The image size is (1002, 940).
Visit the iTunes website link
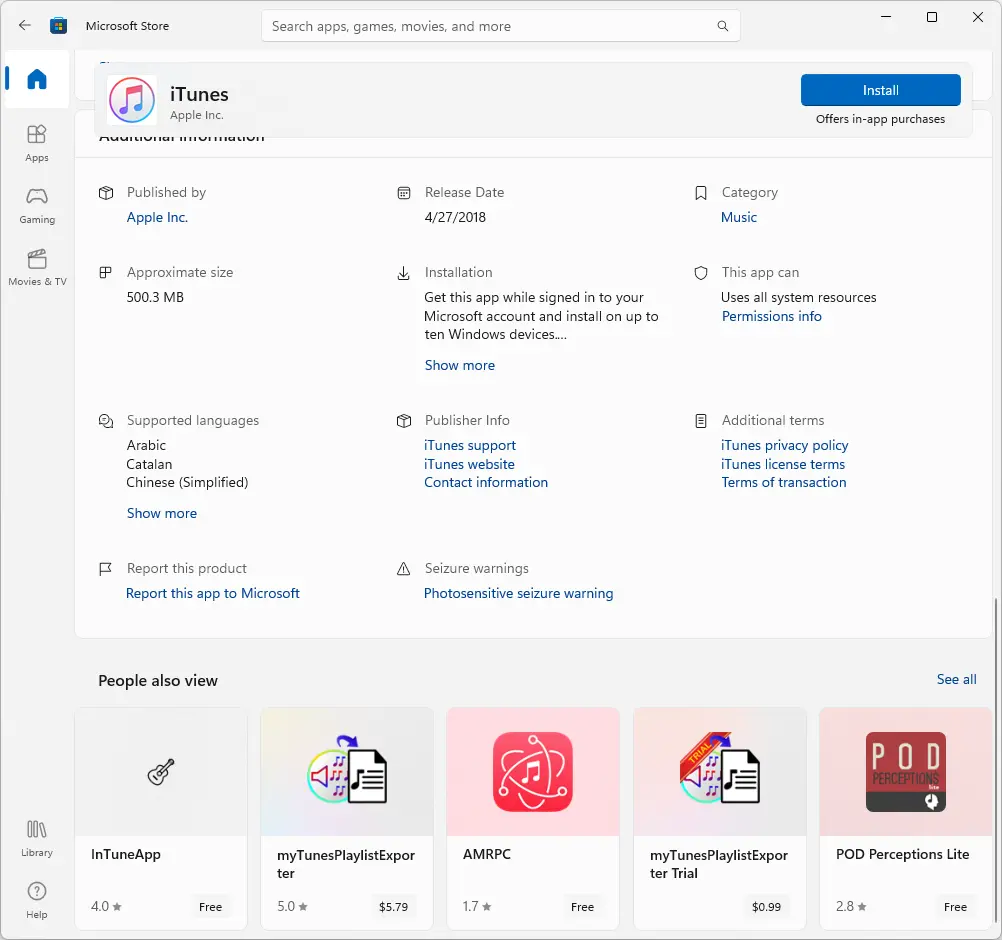click(469, 464)
